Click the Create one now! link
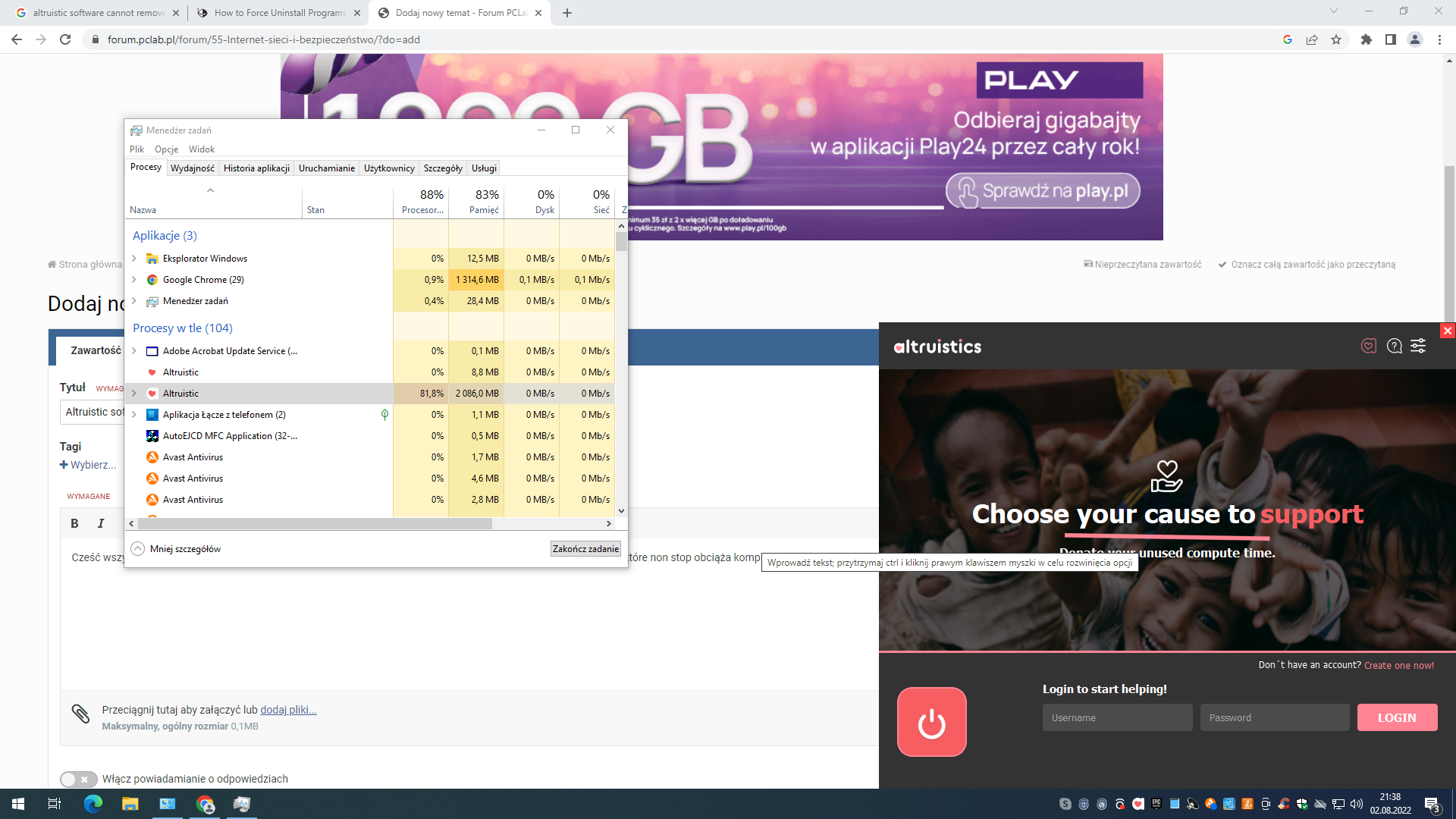This screenshot has width=1456, height=819. [x=1399, y=665]
